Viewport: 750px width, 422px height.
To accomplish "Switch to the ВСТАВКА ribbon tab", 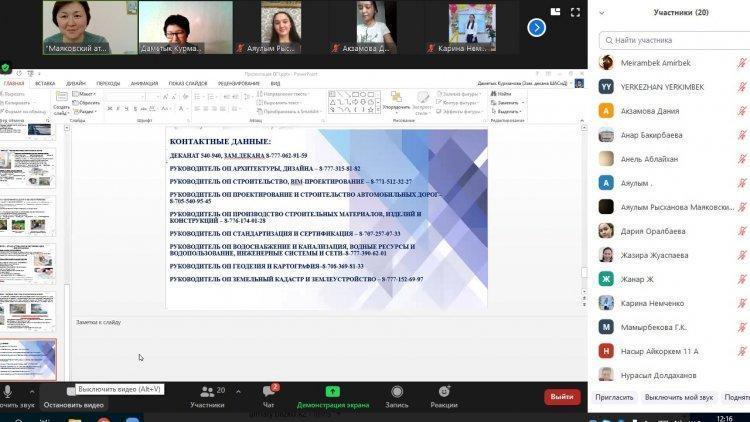I will tap(45, 84).
